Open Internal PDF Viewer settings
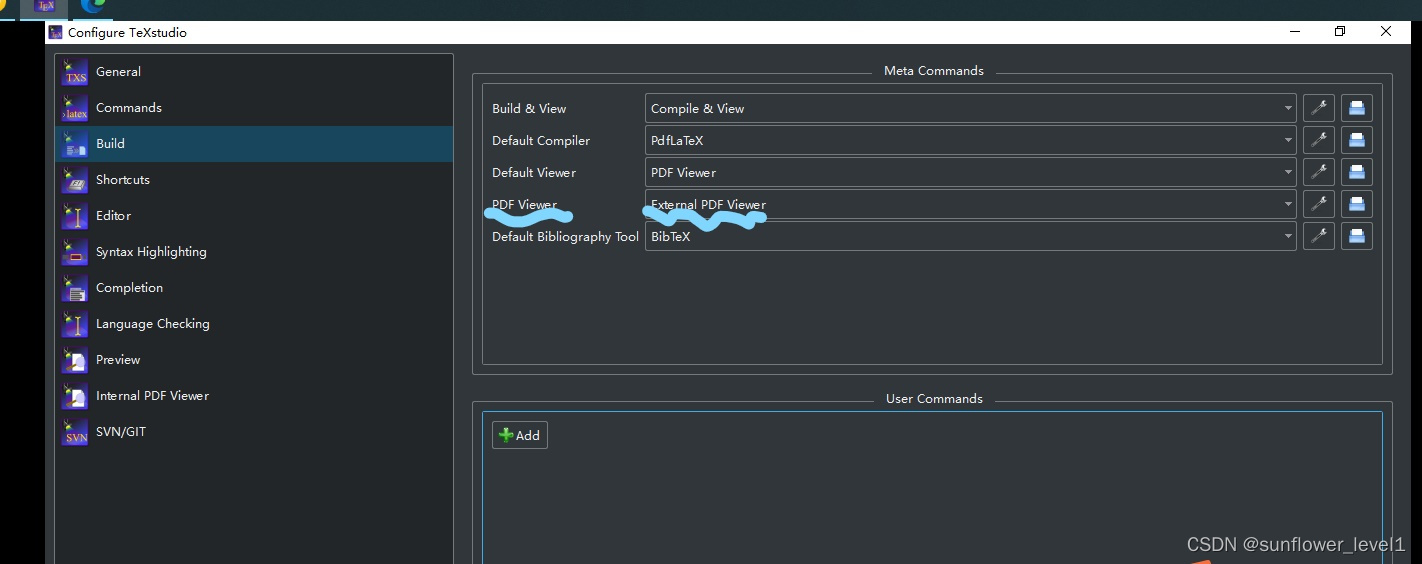 click(x=254, y=396)
